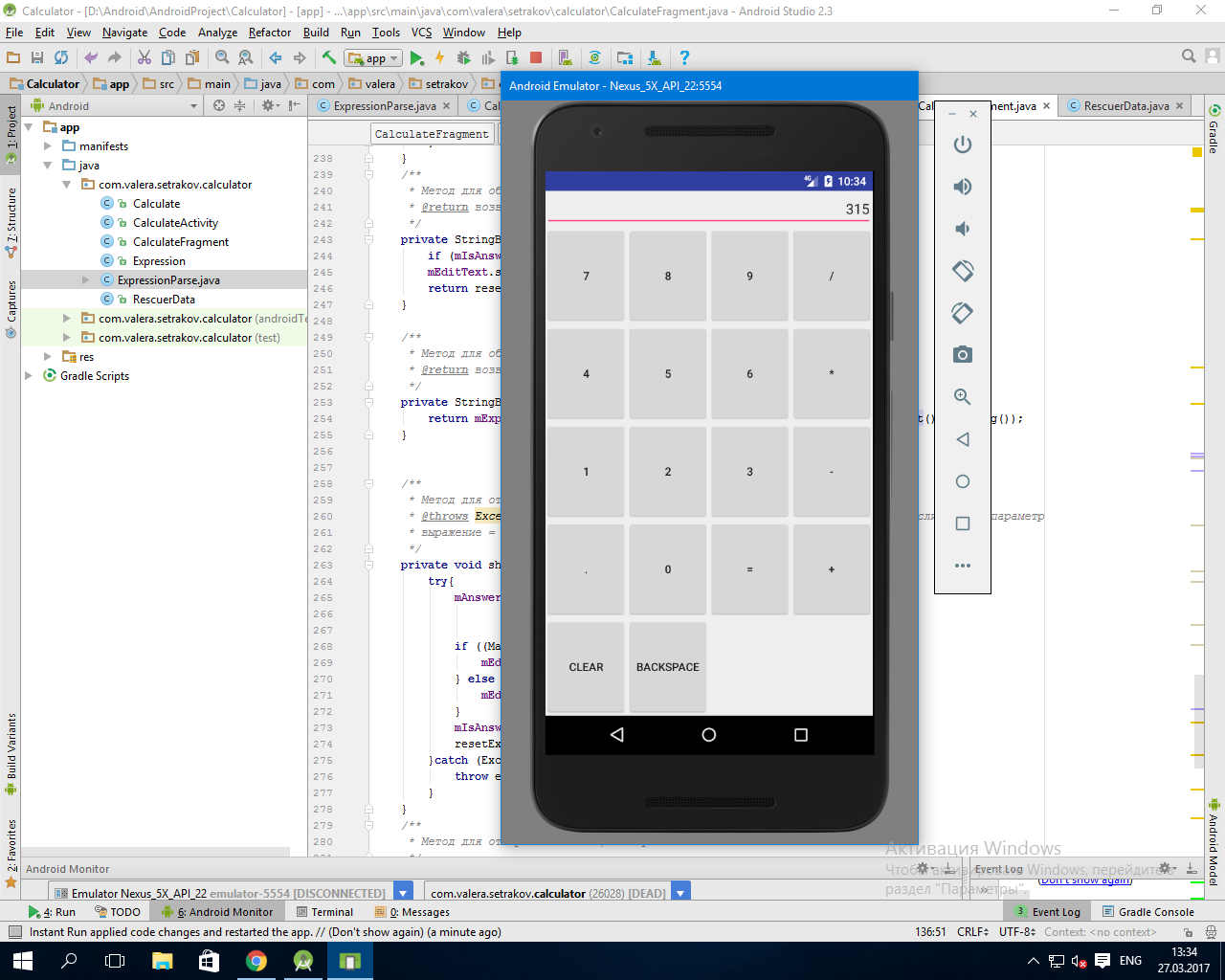Image resolution: width=1225 pixels, height=980 pixels.
Task: Tap the divide key on calculator
Action: (x=832, y=276)
